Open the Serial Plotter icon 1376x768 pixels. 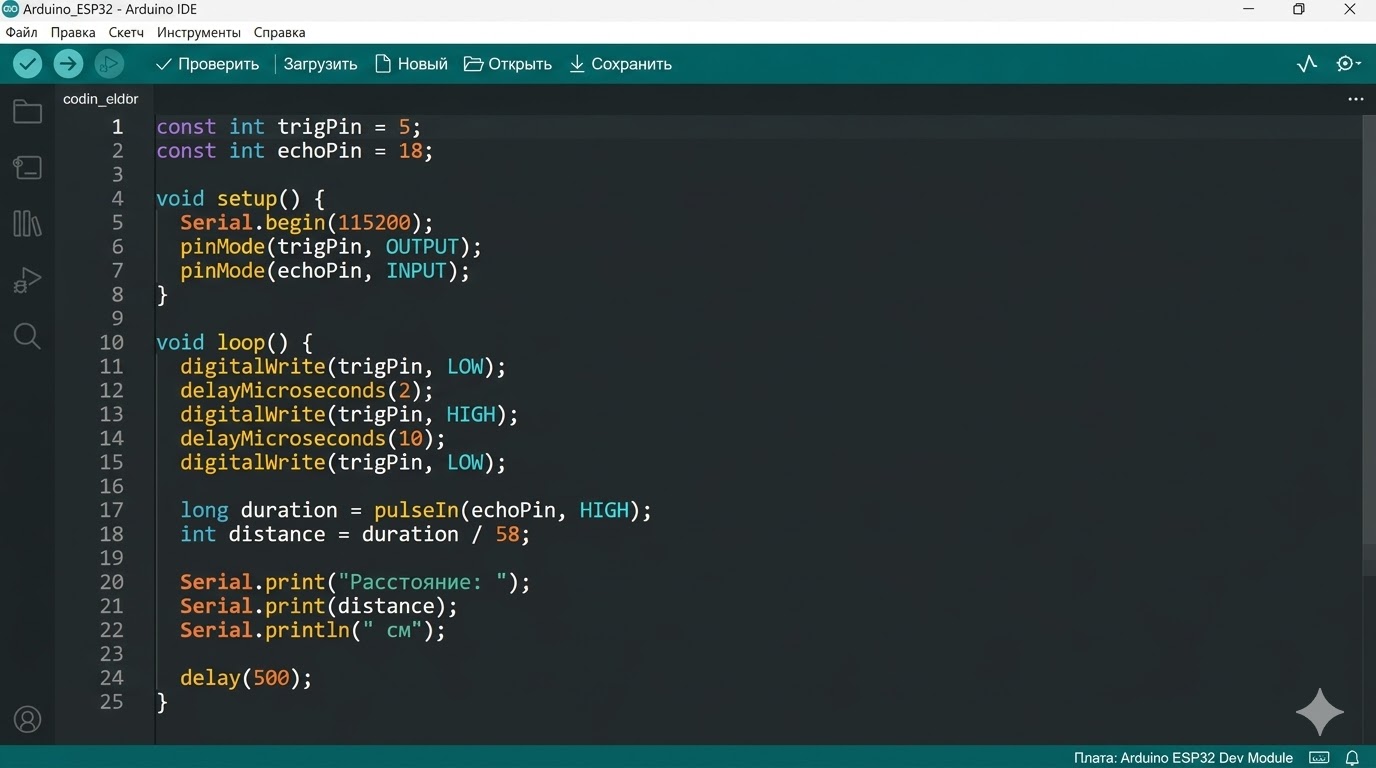[x=1306, y=63]
